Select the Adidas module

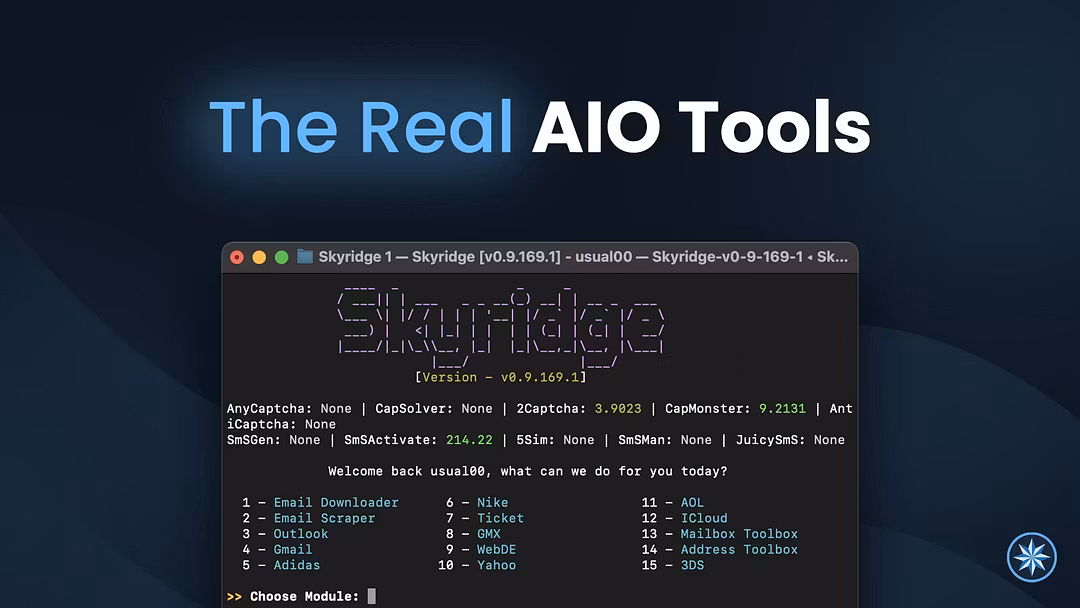click(x=296, y=565)
